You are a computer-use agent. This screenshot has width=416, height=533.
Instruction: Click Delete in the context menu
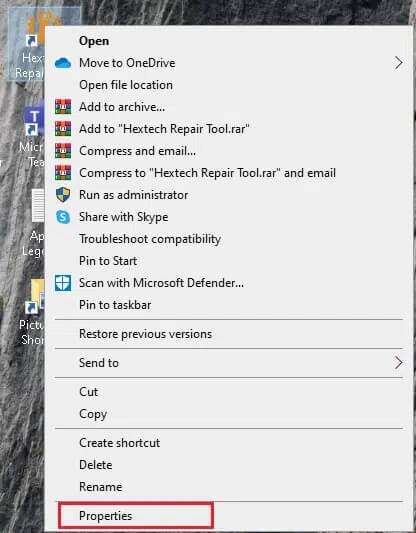click(96, 465)
